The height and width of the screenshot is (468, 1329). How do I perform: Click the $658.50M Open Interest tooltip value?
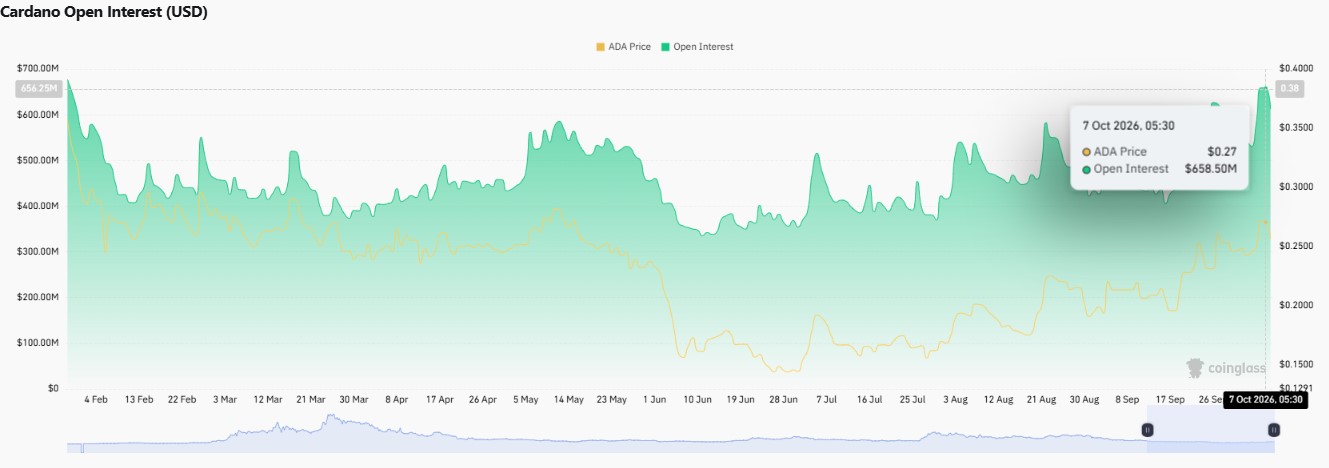(x=1211, y=169)
